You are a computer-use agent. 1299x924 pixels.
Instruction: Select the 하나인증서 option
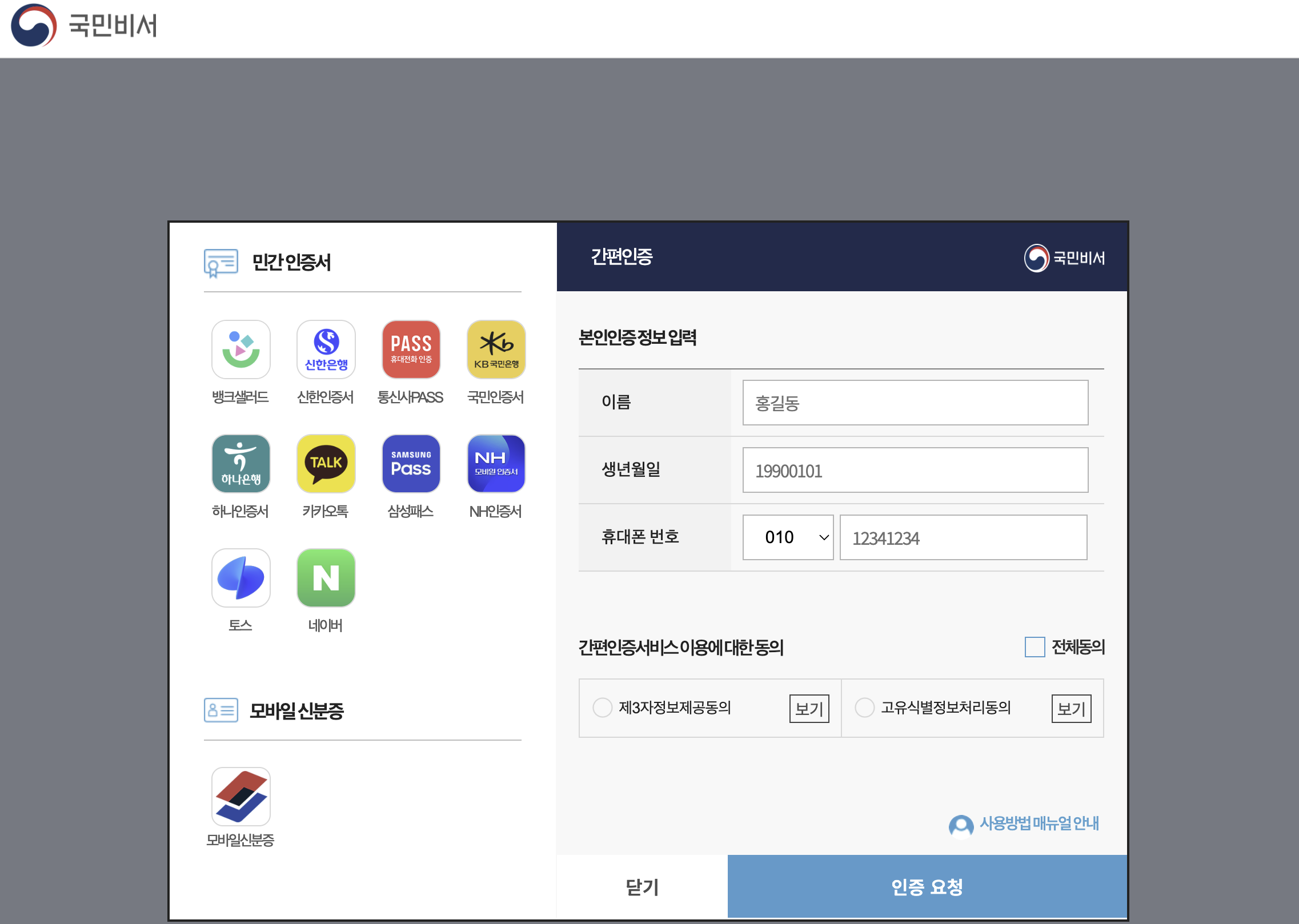[240, 464]
